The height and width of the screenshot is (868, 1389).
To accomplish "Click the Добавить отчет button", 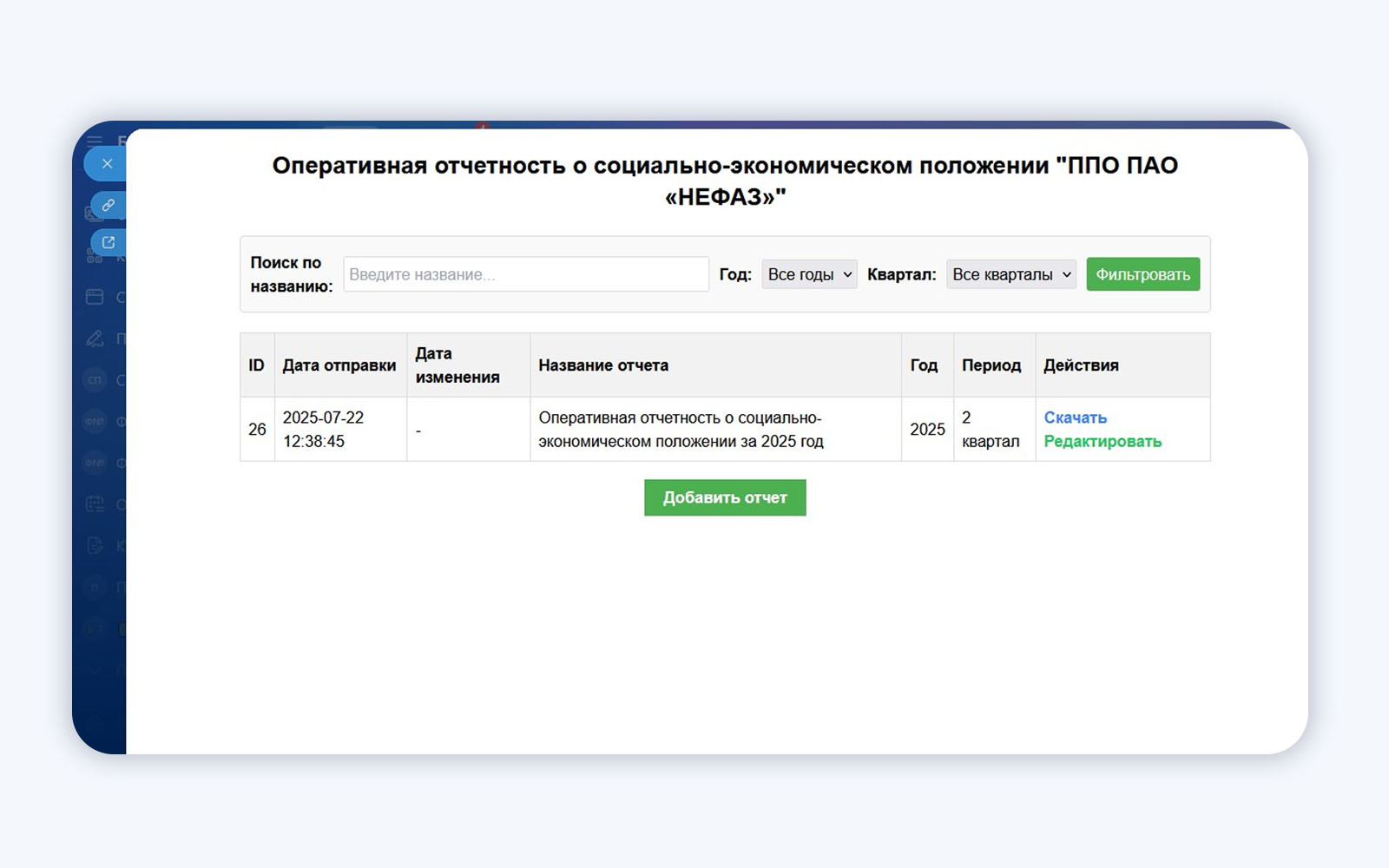I will (725, 497).
